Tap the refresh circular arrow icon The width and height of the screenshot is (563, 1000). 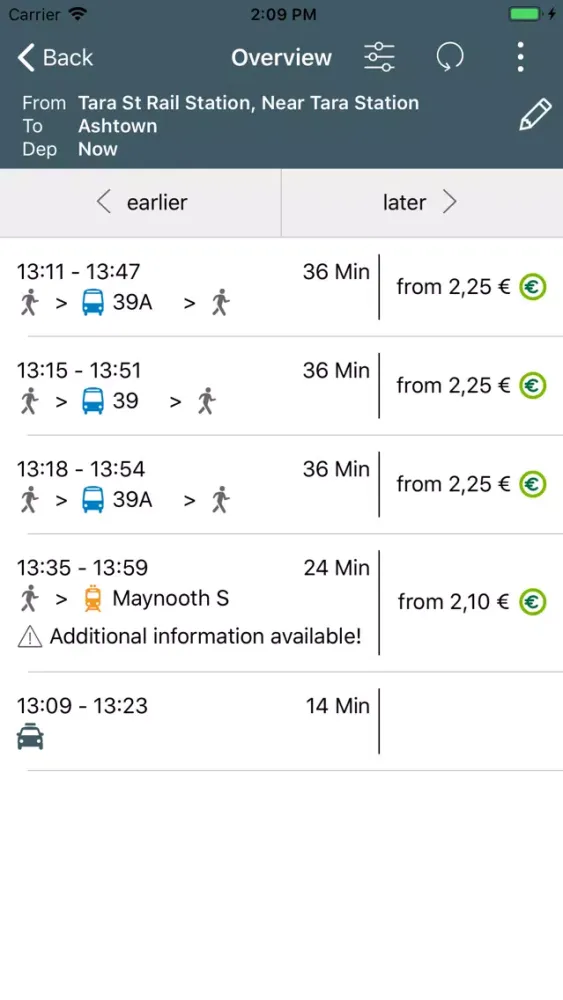(450, 57)
